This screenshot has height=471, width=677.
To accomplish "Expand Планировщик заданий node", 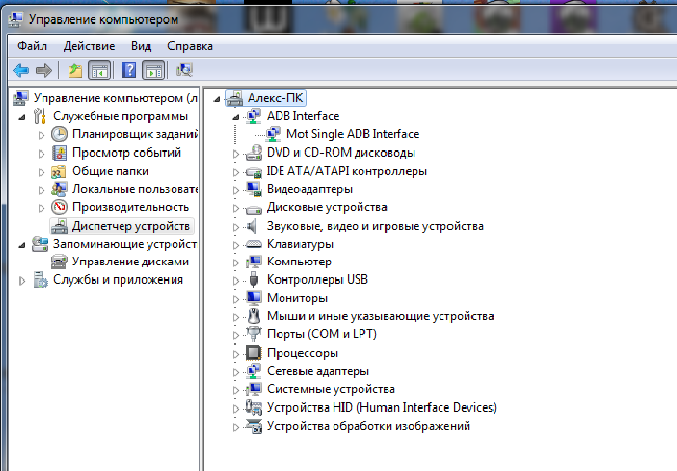I will 41,135.
